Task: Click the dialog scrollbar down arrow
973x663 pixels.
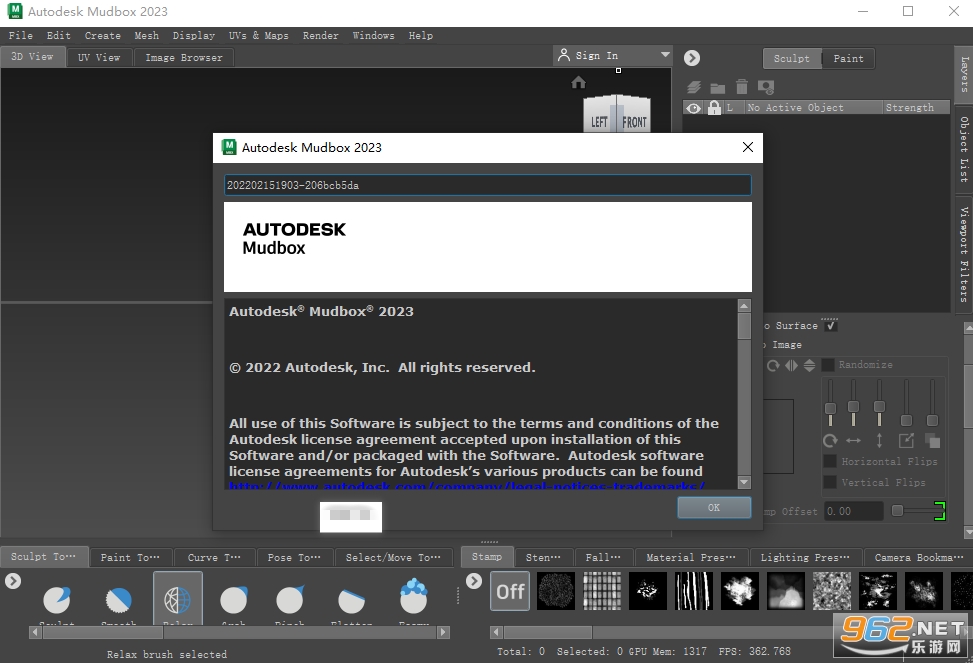Action: click(x=745, y=482)
